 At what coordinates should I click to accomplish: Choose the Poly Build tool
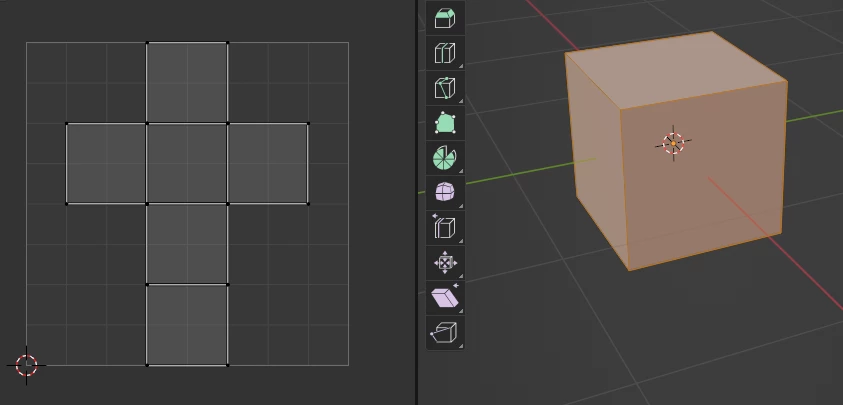445,123
